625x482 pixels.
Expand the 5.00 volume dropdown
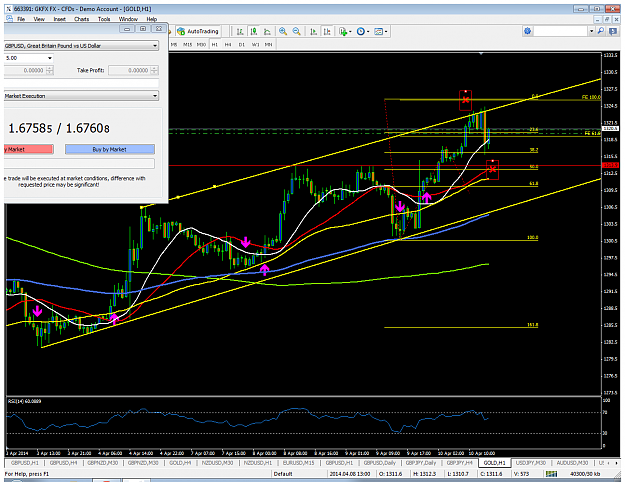[x=50, y=58]
